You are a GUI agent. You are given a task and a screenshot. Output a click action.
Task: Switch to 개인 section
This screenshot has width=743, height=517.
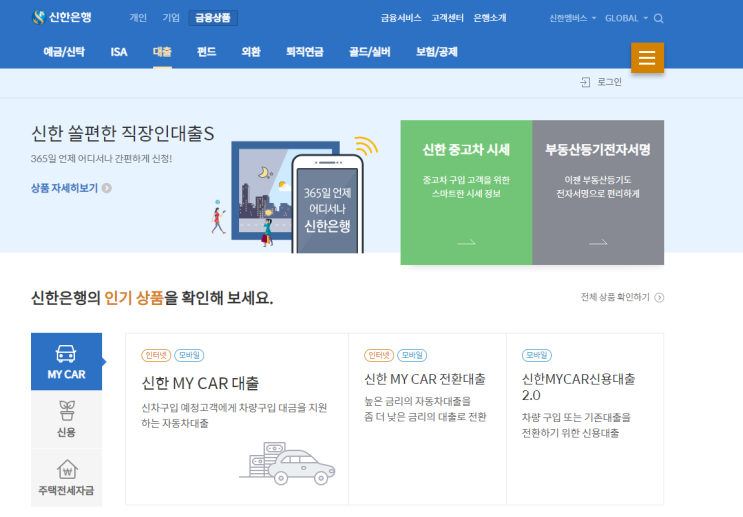[138, 18]
